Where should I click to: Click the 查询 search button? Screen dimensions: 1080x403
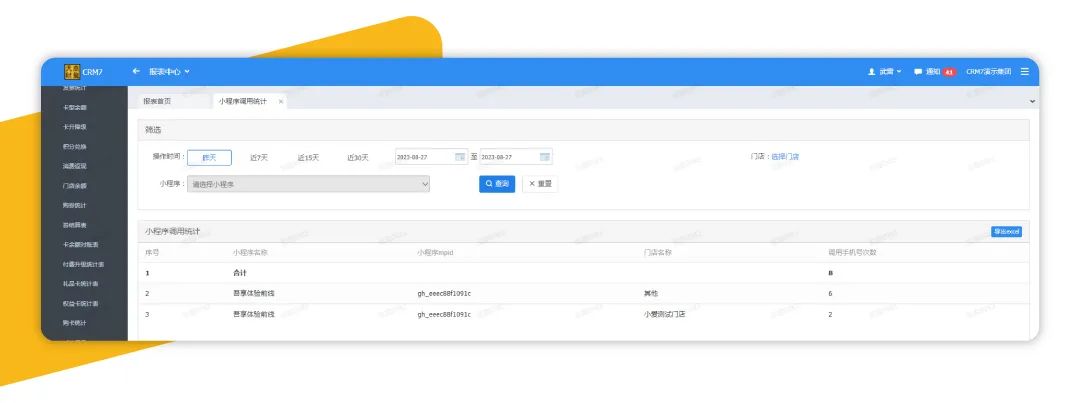point(497,184)
